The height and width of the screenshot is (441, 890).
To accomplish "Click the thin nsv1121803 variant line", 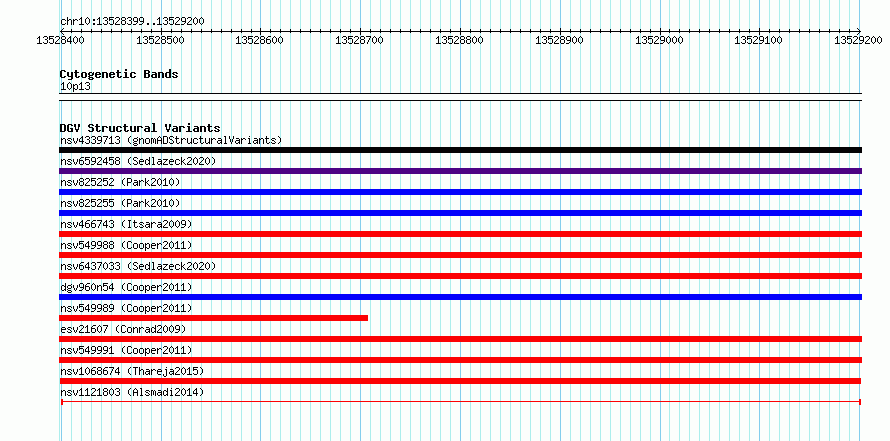I will (460, 402).
